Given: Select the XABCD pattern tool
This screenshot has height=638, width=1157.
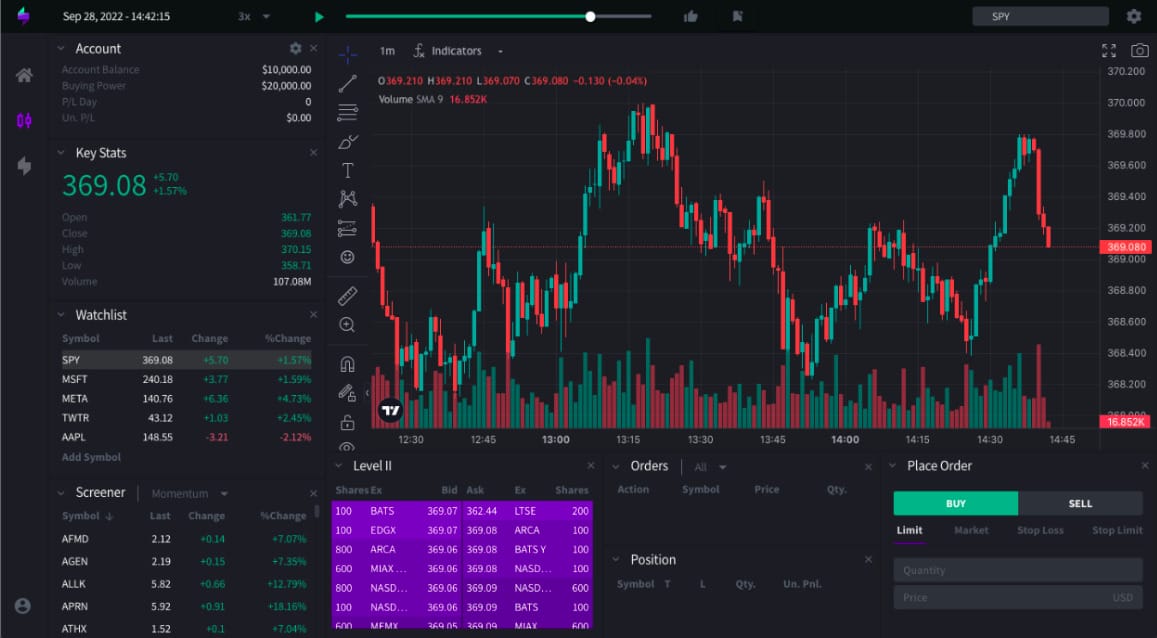Looking at the screenshot, I should (x=347, y=198).
